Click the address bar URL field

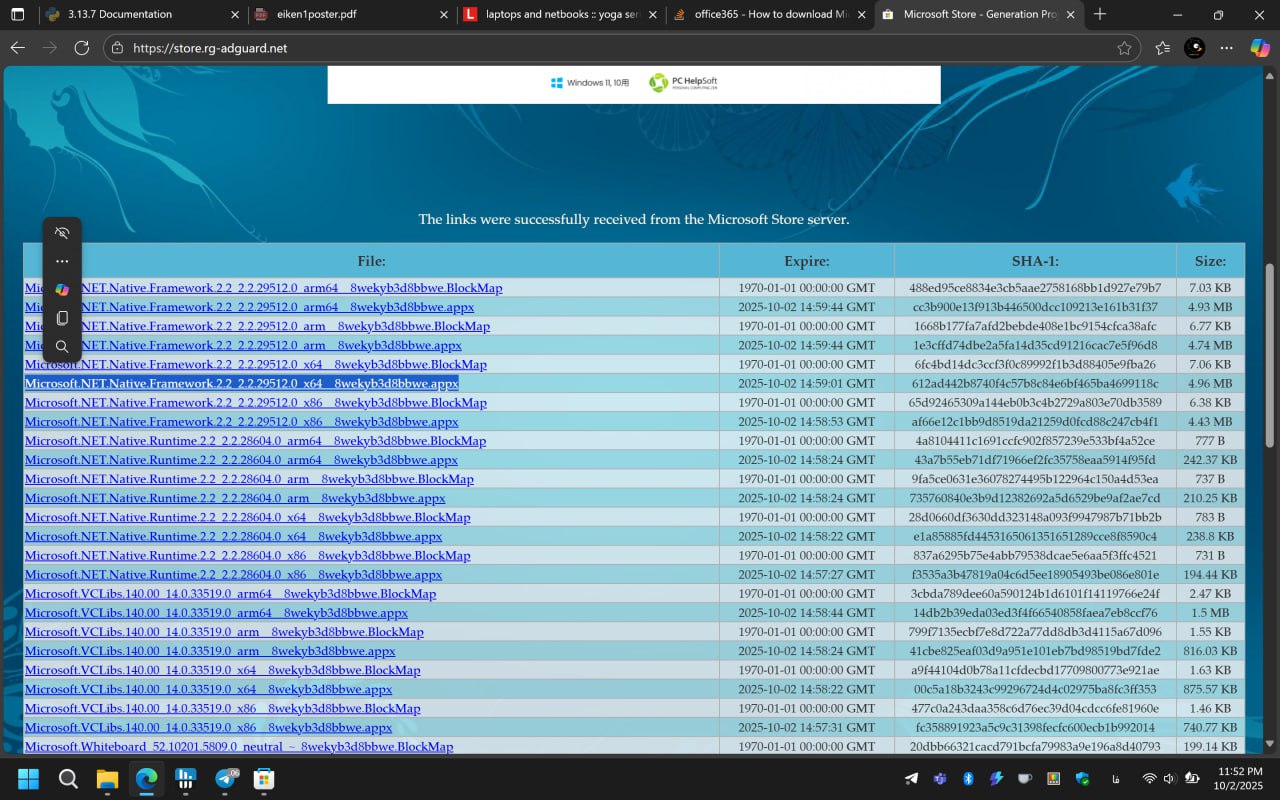(x=600, y=48)
